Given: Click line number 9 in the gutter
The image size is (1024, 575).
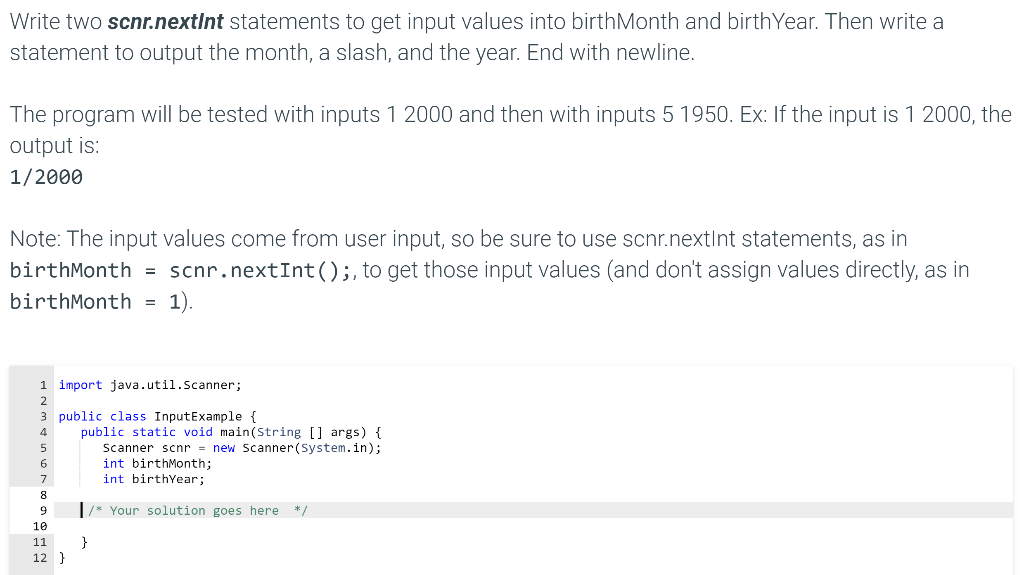Looking at the screenshot, I should point(43,510).
